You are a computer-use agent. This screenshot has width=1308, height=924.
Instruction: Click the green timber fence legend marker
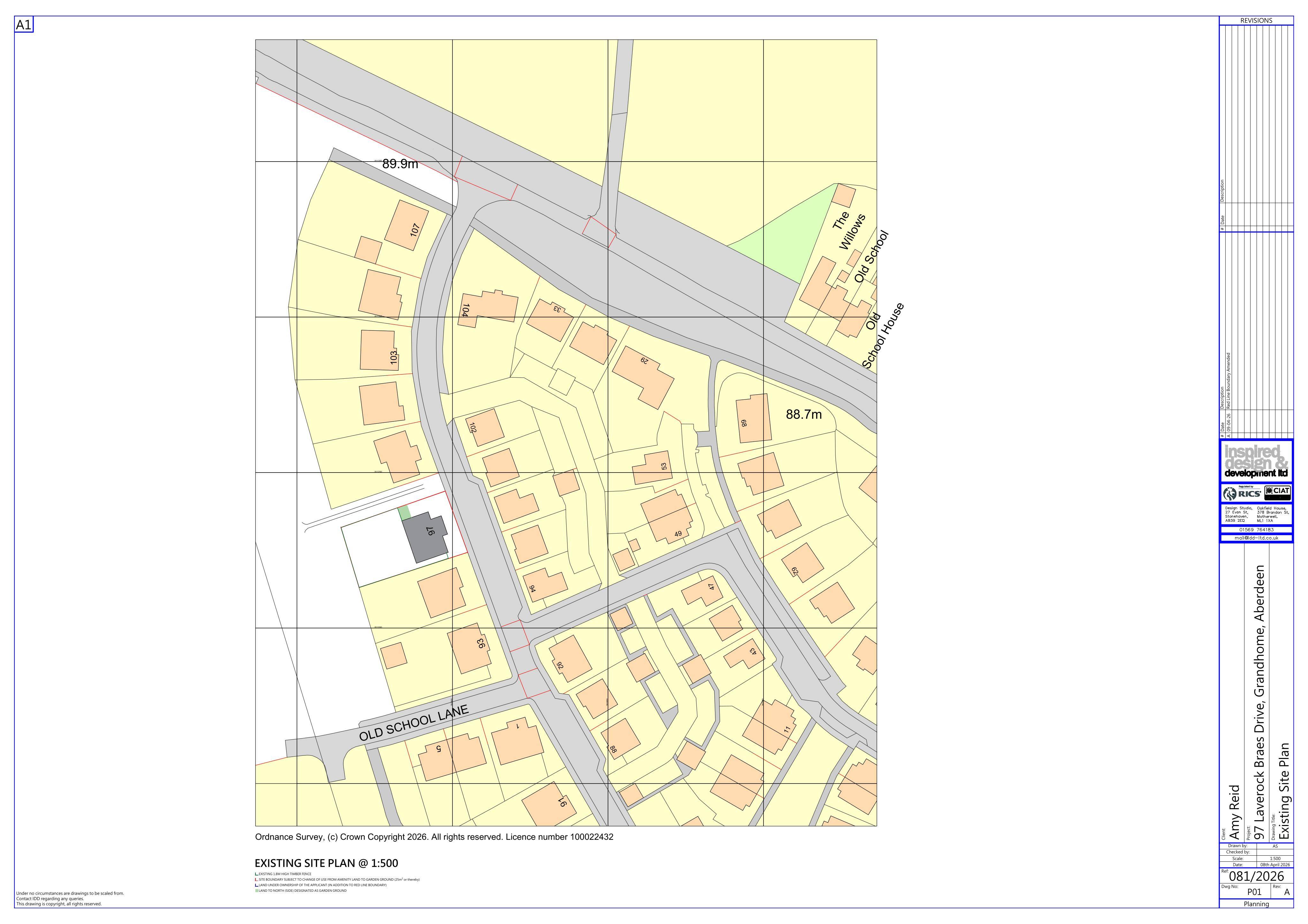tap(256, 874)
